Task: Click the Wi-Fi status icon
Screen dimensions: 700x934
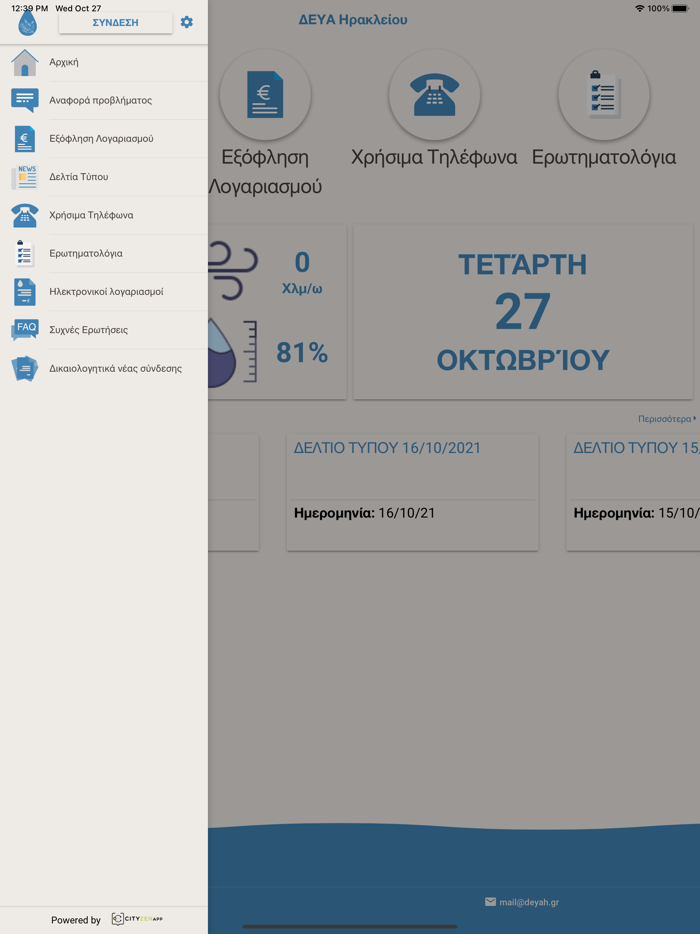Action: click(x=640, y=8)
